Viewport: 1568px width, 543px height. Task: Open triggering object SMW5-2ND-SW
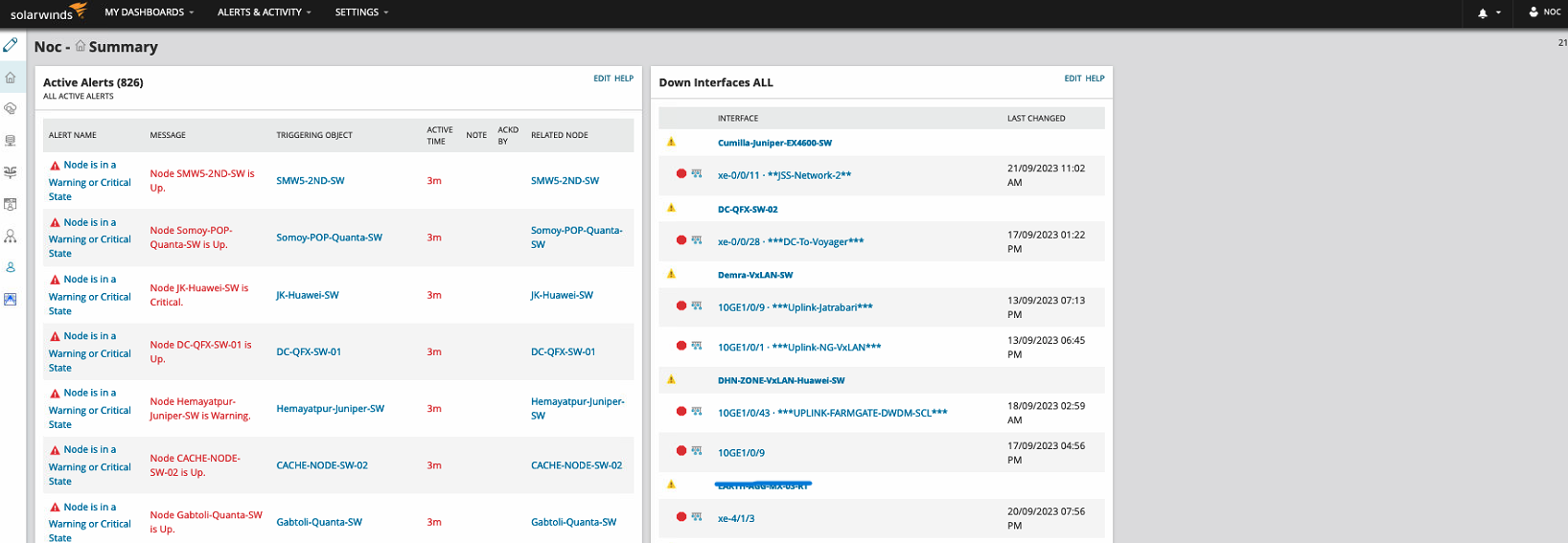[x=311, y=180]
